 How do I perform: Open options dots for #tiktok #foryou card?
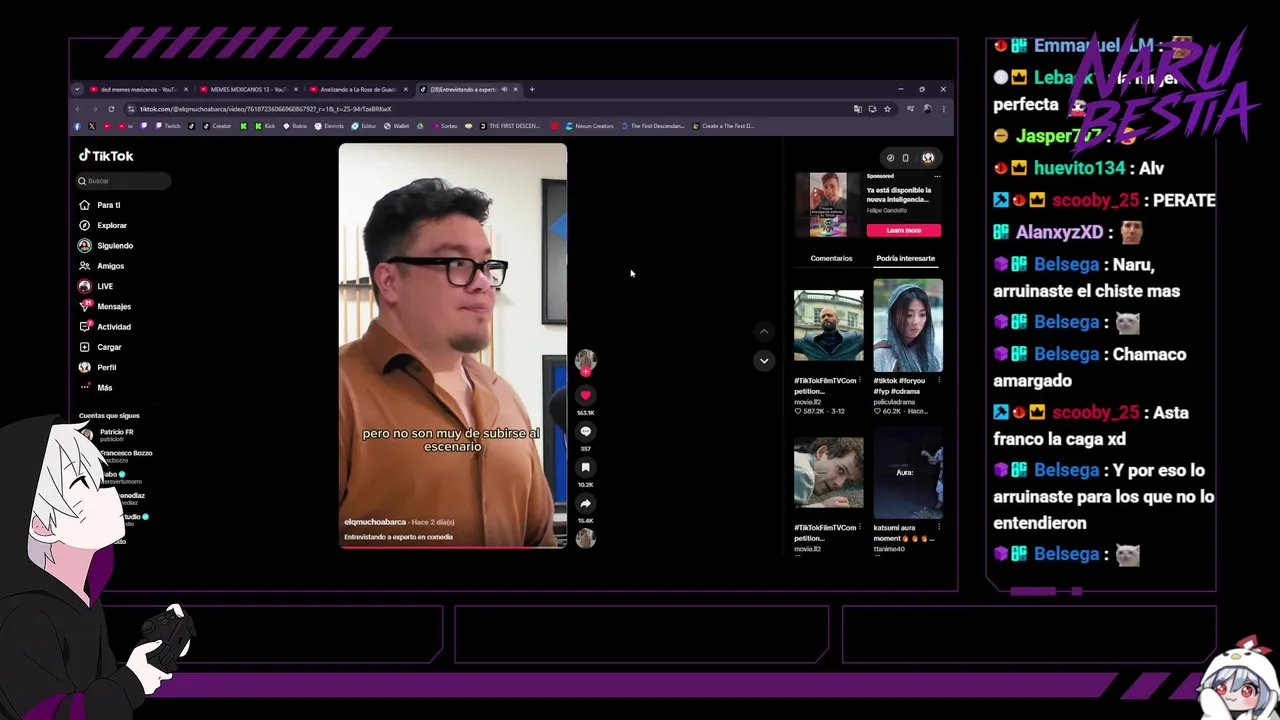[x=939, y=381]
